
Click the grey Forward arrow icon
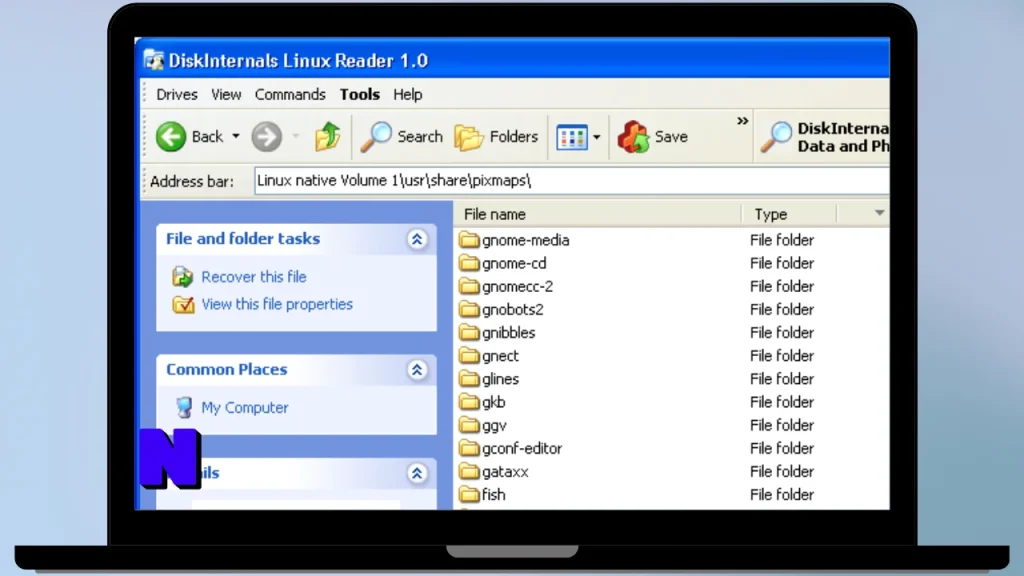[266, 137]
